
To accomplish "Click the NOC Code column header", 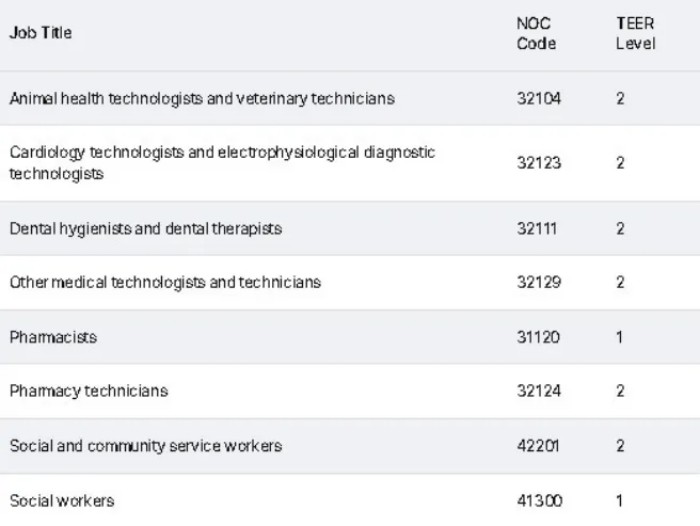I will (536, 33).
